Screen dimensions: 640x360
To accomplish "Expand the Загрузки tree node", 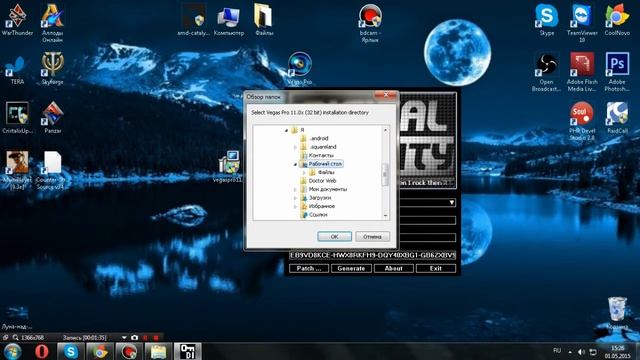I will (295, 198).
